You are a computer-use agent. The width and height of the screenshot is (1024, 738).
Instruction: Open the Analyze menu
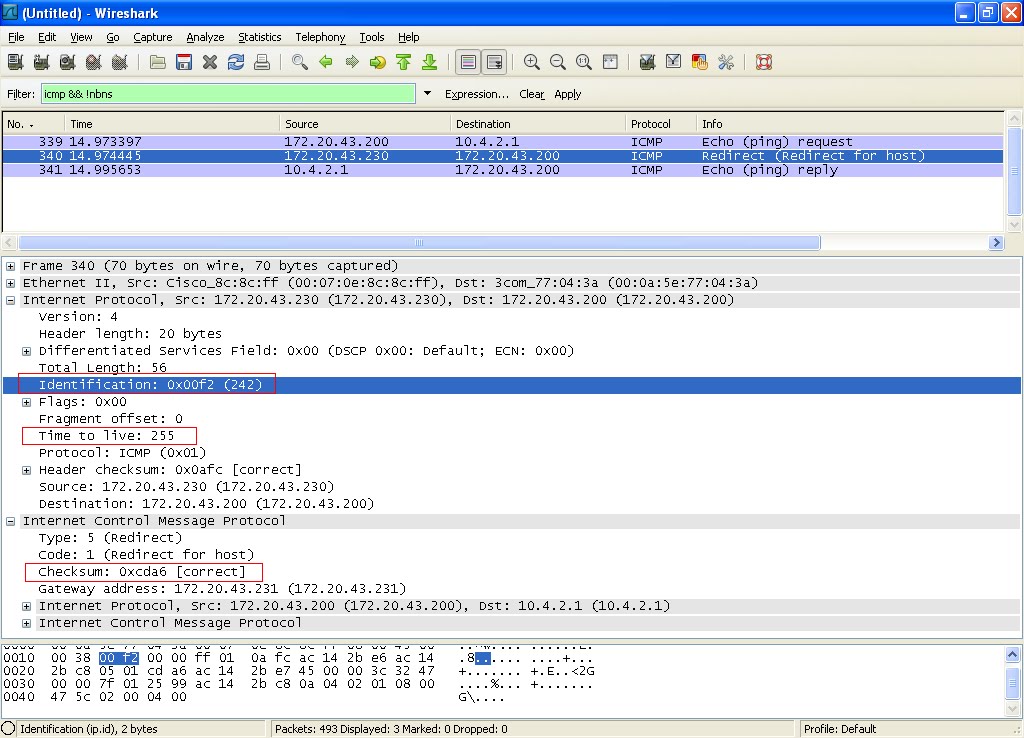[205, 37]
